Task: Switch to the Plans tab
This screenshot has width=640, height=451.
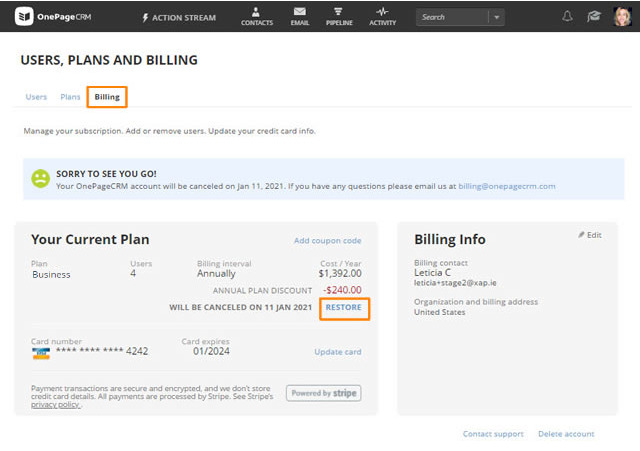Action: point(70,97)
